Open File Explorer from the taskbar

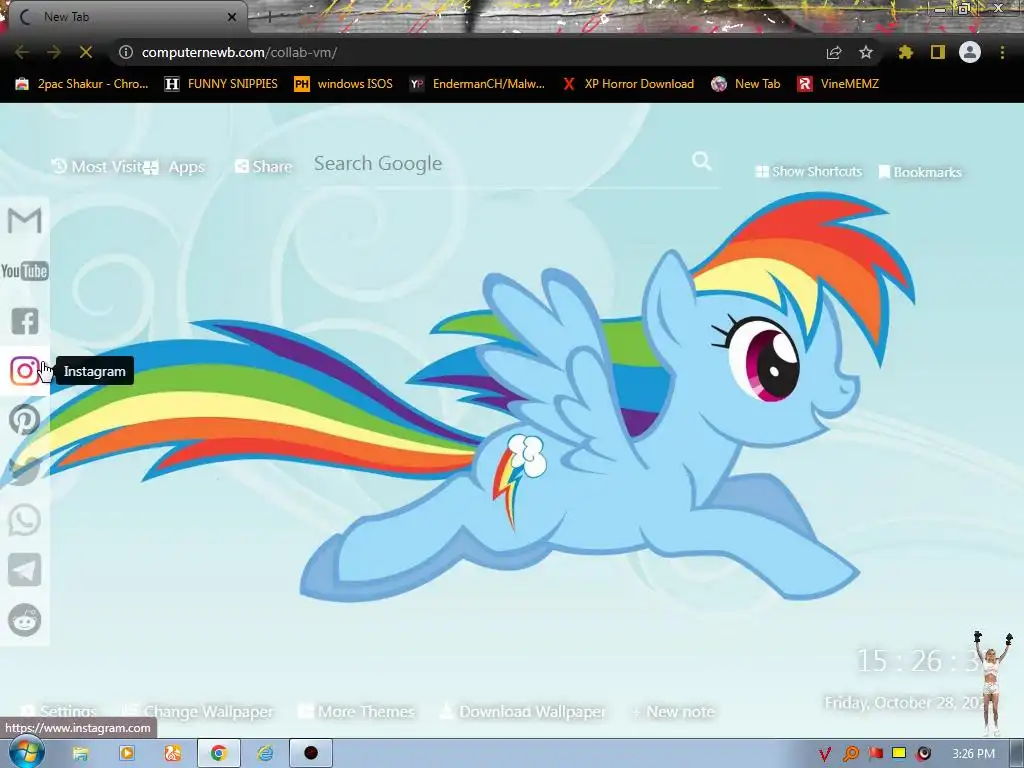80,754
